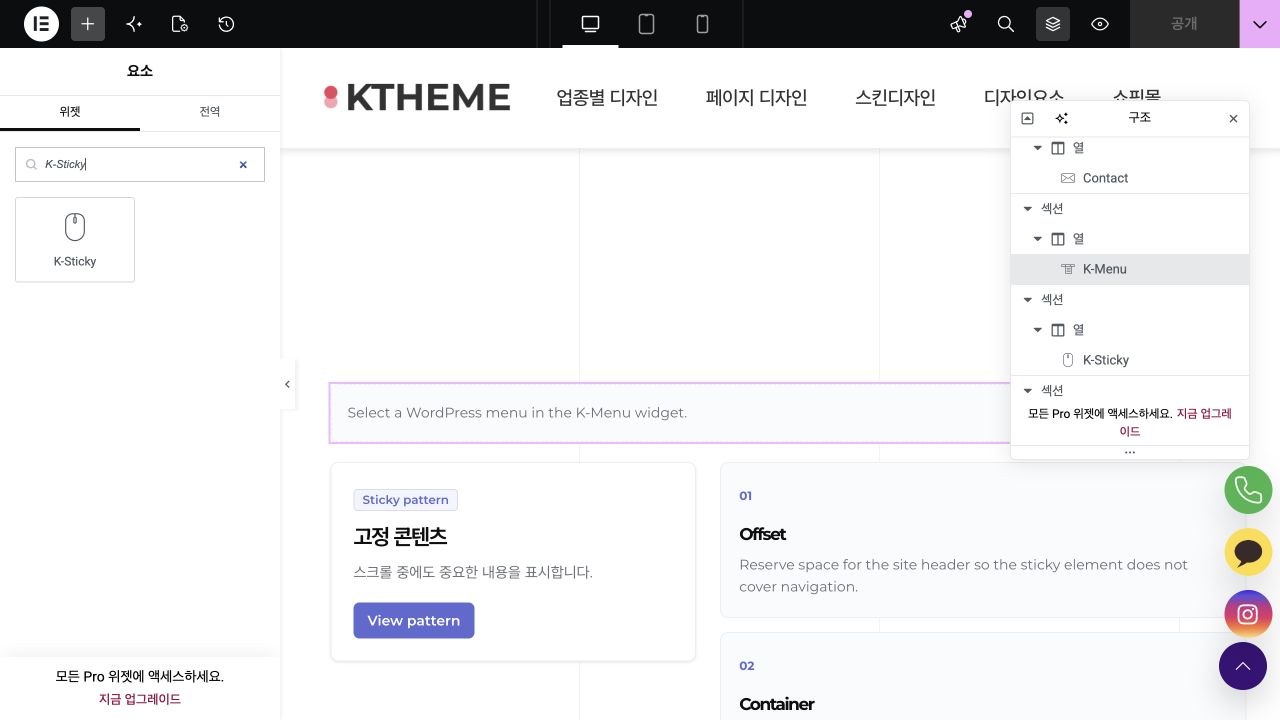Close the 구조 structure panel
Viewport: 1280px width, 720px height.
1233,118
